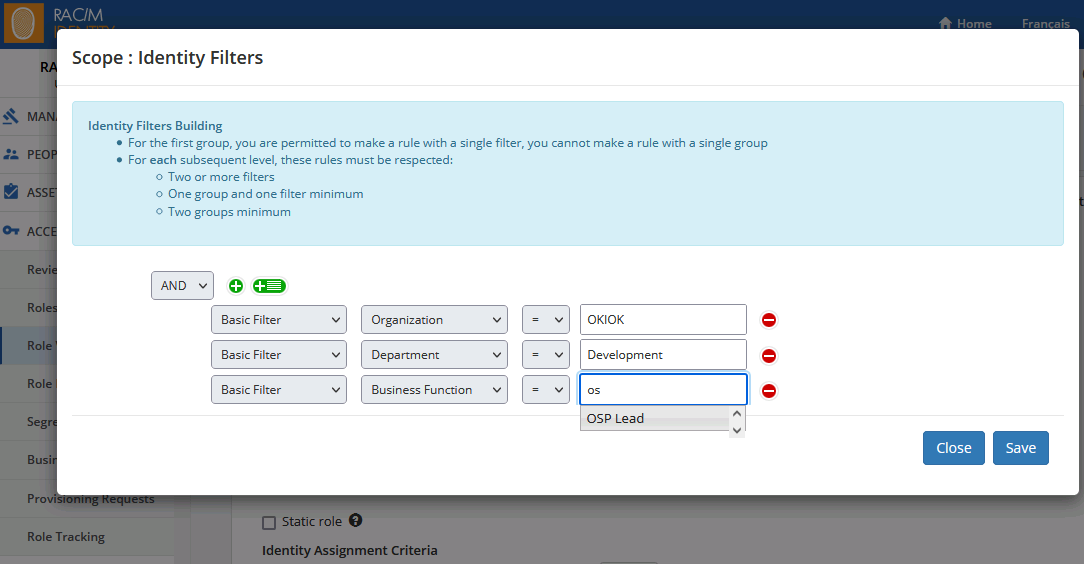Click suggestion list scroll down arrow

[x=737, y=430]
